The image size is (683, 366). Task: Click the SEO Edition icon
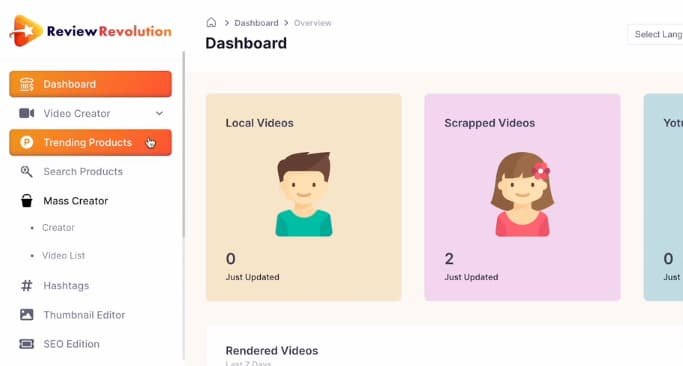[27, 344]
